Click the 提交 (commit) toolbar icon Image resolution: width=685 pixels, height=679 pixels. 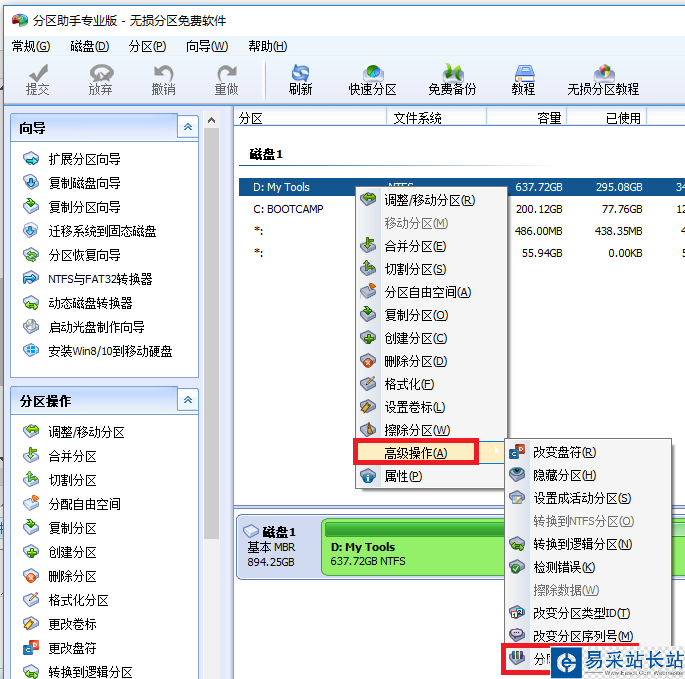[x=38, y=80]
